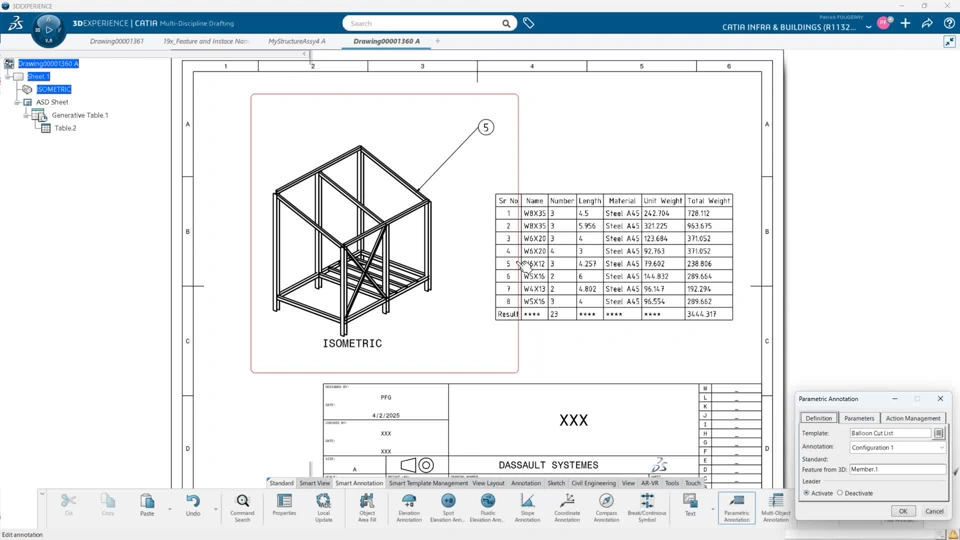Click the share arrow icon

pyautogui.click(x=927, y=23)
